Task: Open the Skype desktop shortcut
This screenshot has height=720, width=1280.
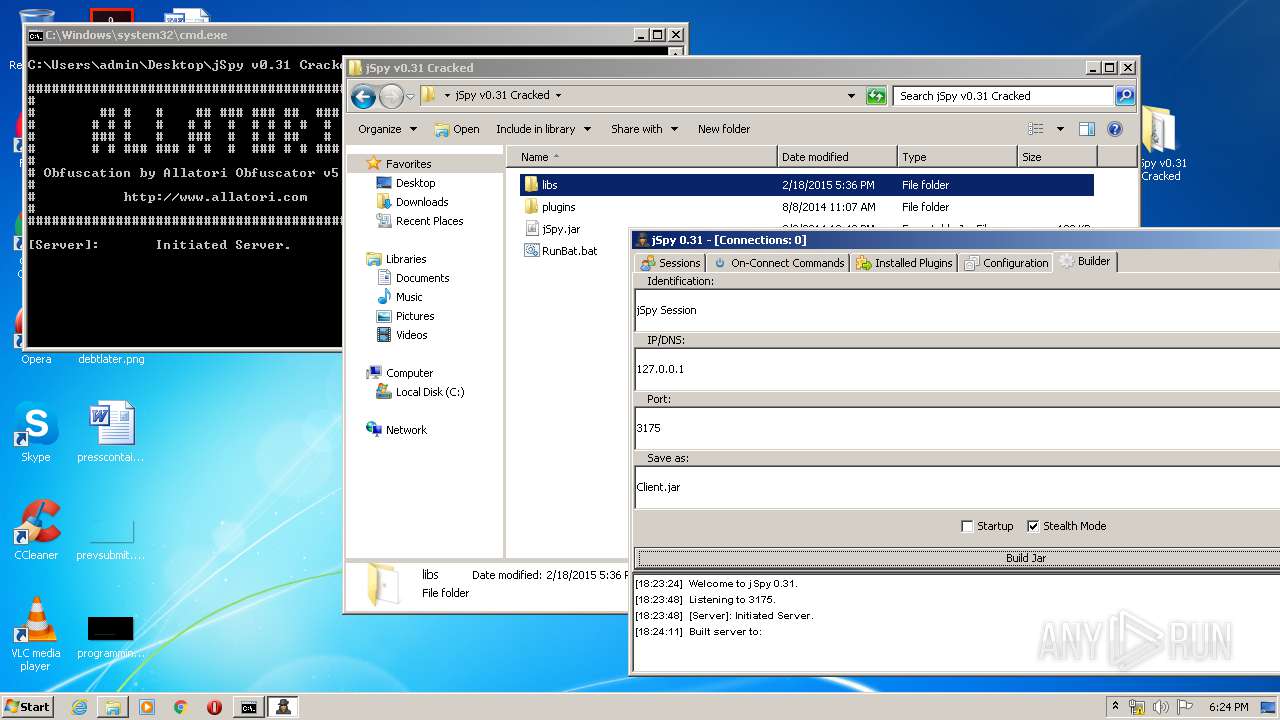Action: click(x=35, y=433)
